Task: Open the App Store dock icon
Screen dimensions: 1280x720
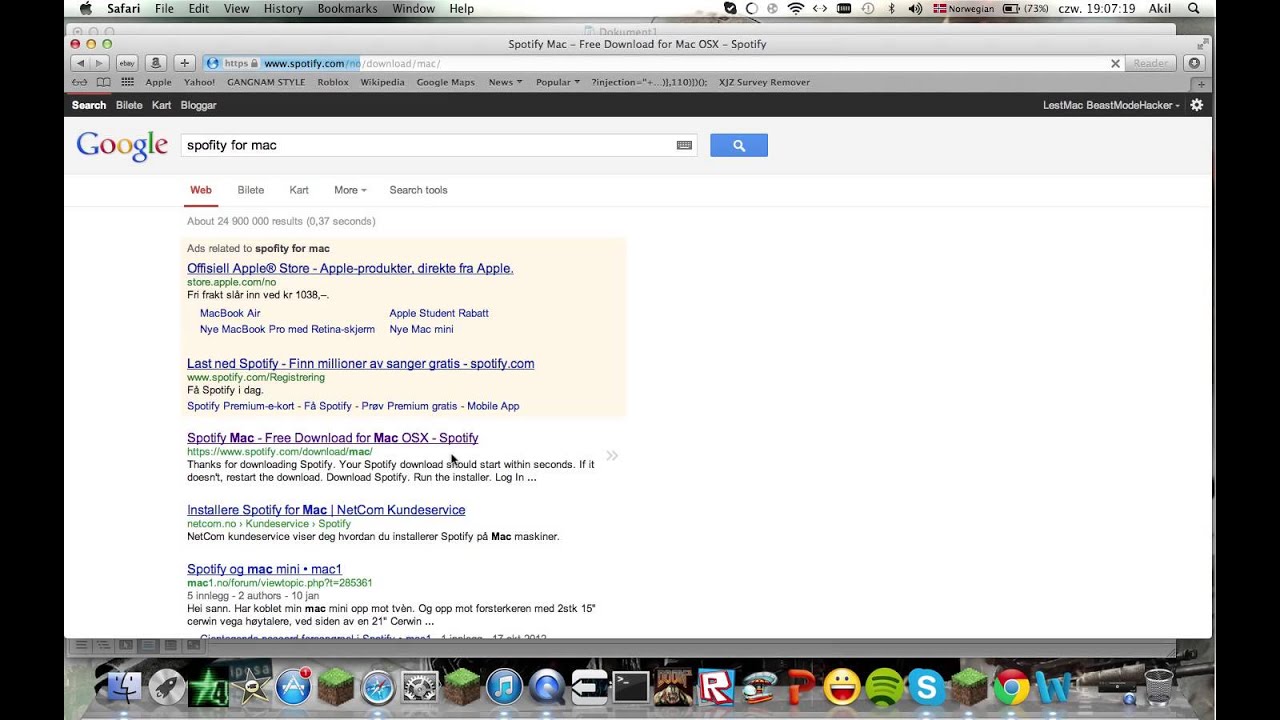Action: [294, 687]
